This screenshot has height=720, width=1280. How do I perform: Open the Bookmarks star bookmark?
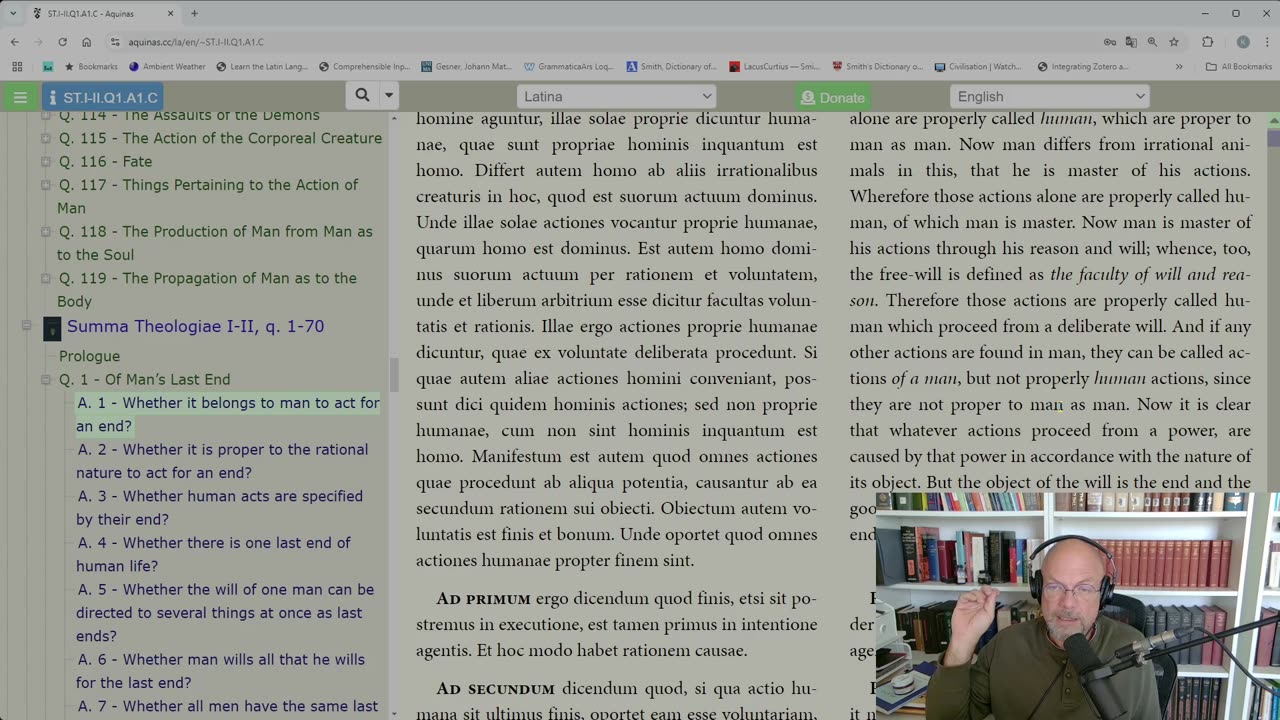(90, 67)
